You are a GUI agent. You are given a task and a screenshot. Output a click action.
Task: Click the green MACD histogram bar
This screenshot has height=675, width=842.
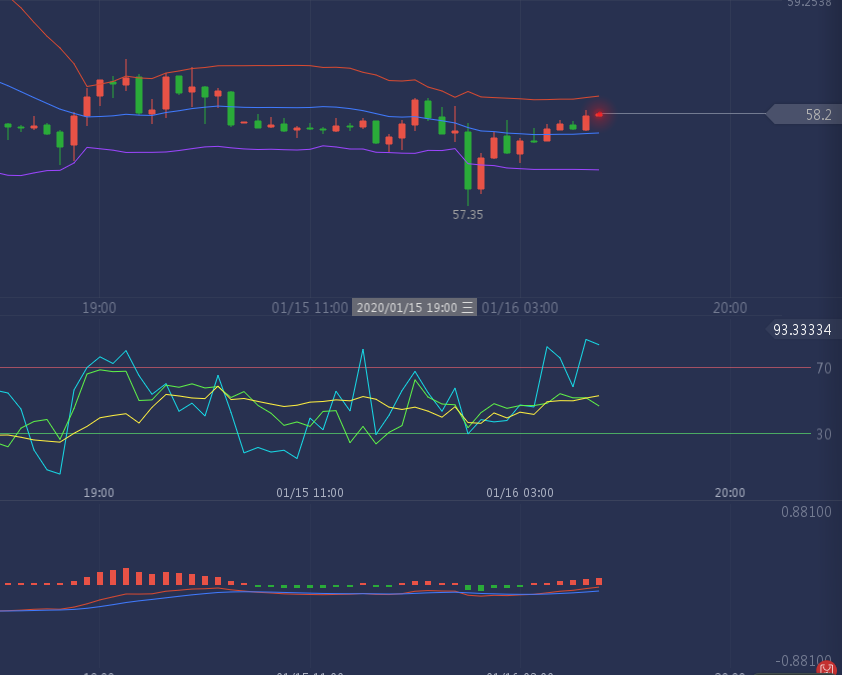coord(481,587)
